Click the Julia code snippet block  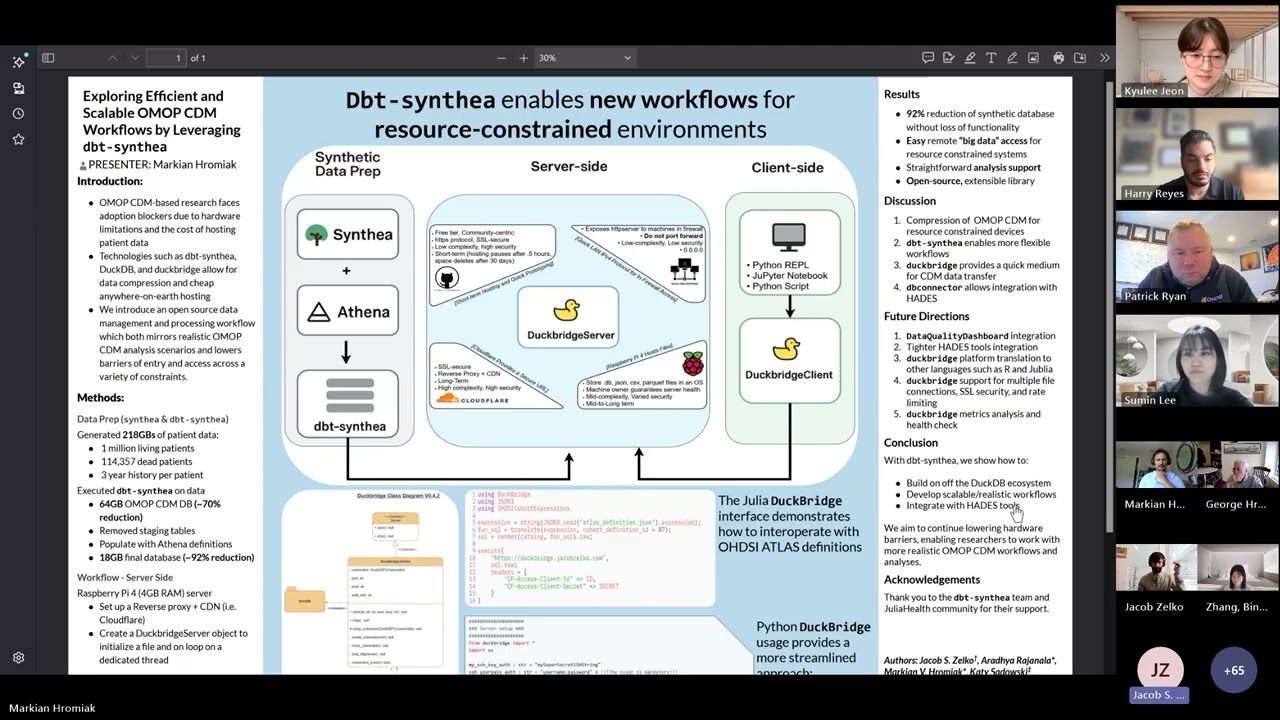click(x=590, y=547)
